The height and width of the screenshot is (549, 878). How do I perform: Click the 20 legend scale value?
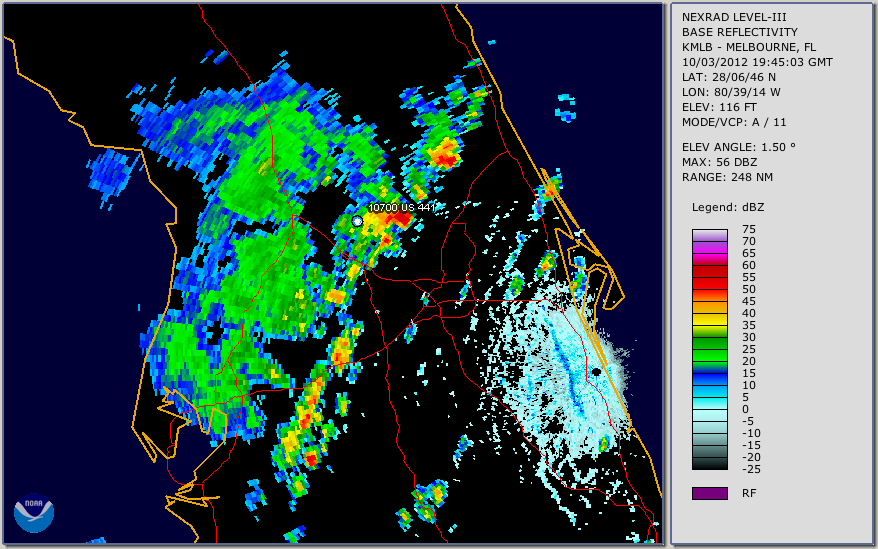[x=749, y=361]
